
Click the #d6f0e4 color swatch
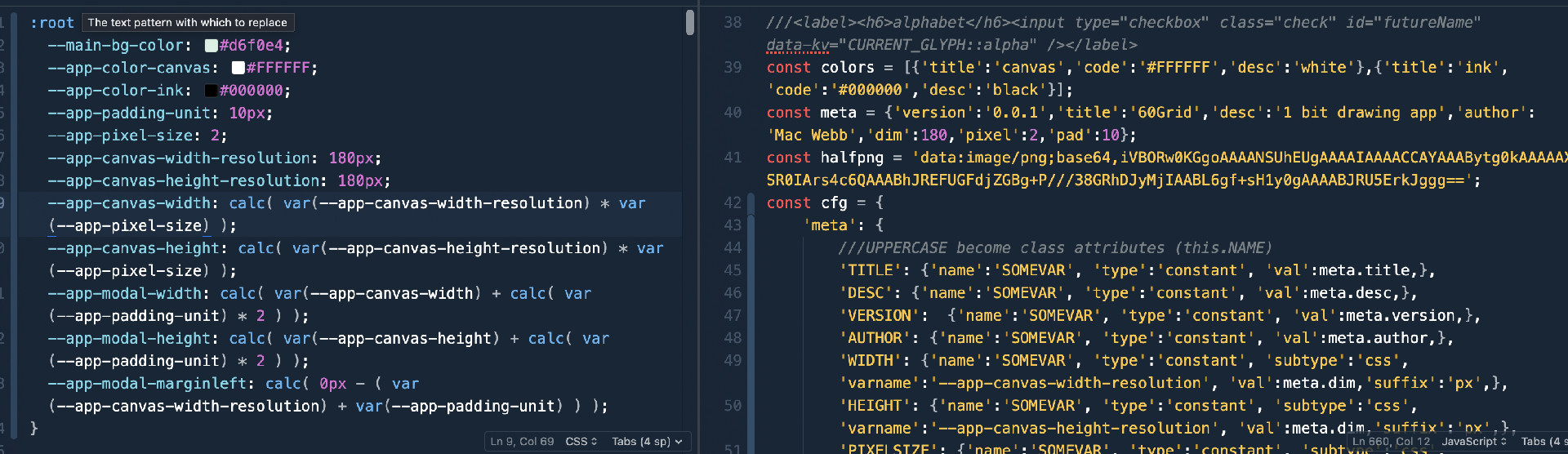(211, 46)
